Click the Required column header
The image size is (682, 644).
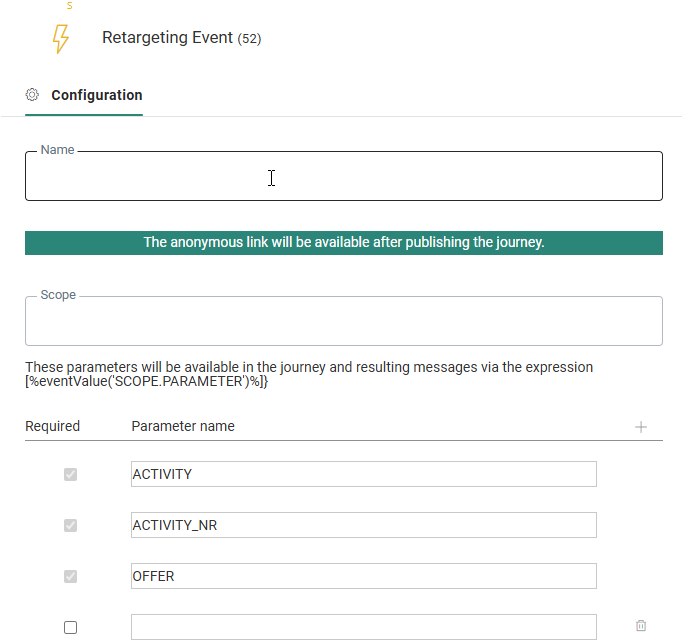(x=52, y=426)
